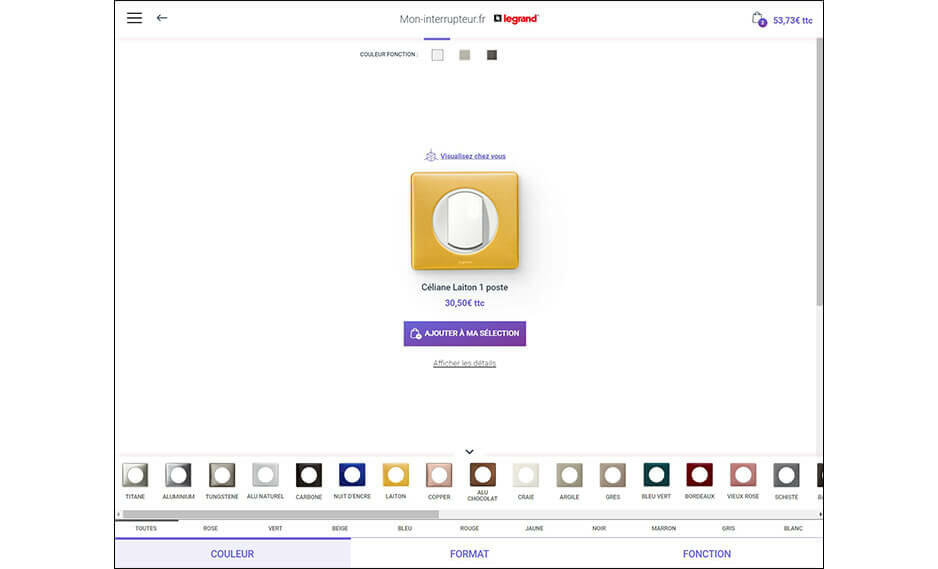Collapse the color panel with the chevron
This screenshot has height=569, width=938.
470,452
